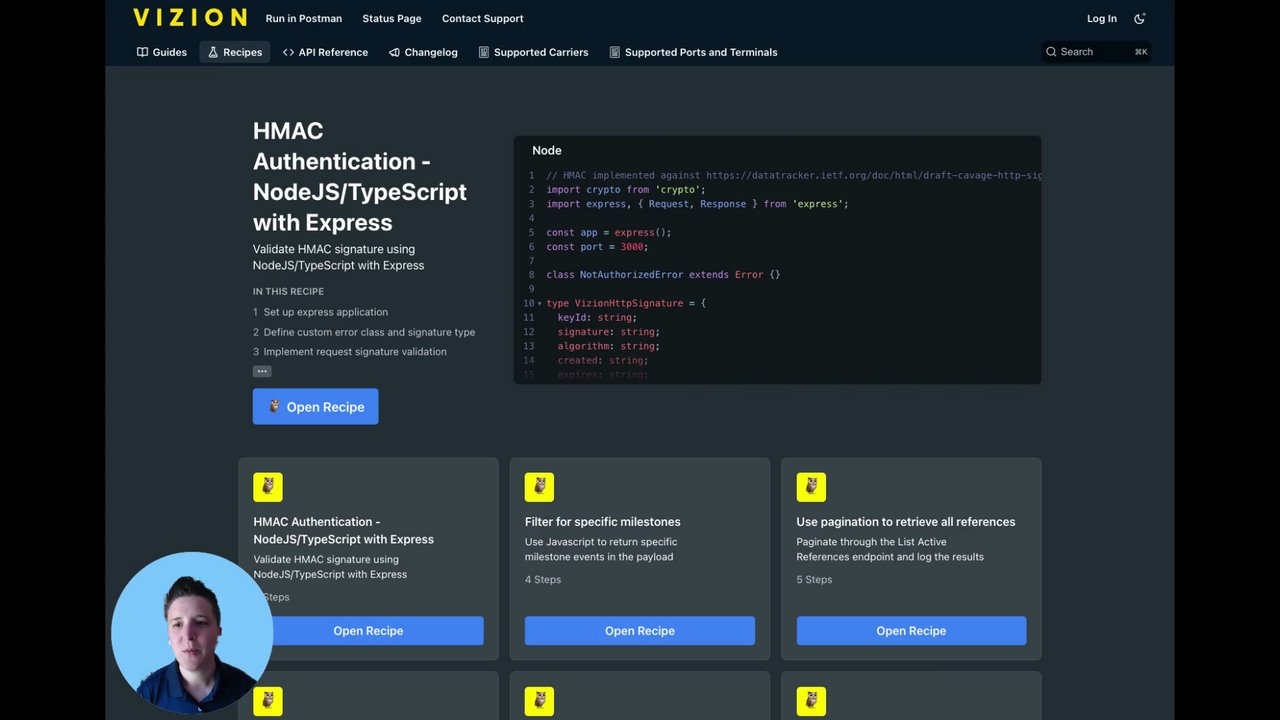Click 'Use pagination to retrieve all references' title

click(x=906, y=522)
